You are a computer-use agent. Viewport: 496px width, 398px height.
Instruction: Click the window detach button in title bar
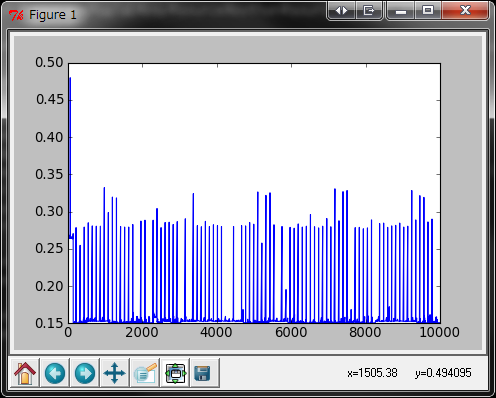(x=369, y=11)
